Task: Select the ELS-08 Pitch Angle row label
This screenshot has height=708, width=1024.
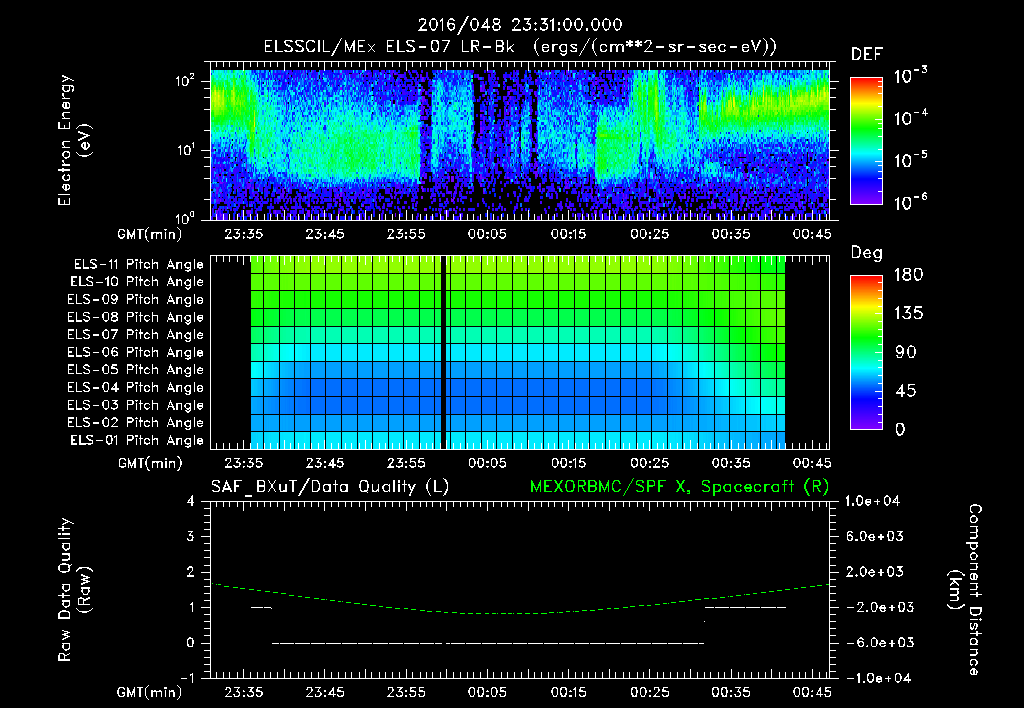Action: coord(136,317)
